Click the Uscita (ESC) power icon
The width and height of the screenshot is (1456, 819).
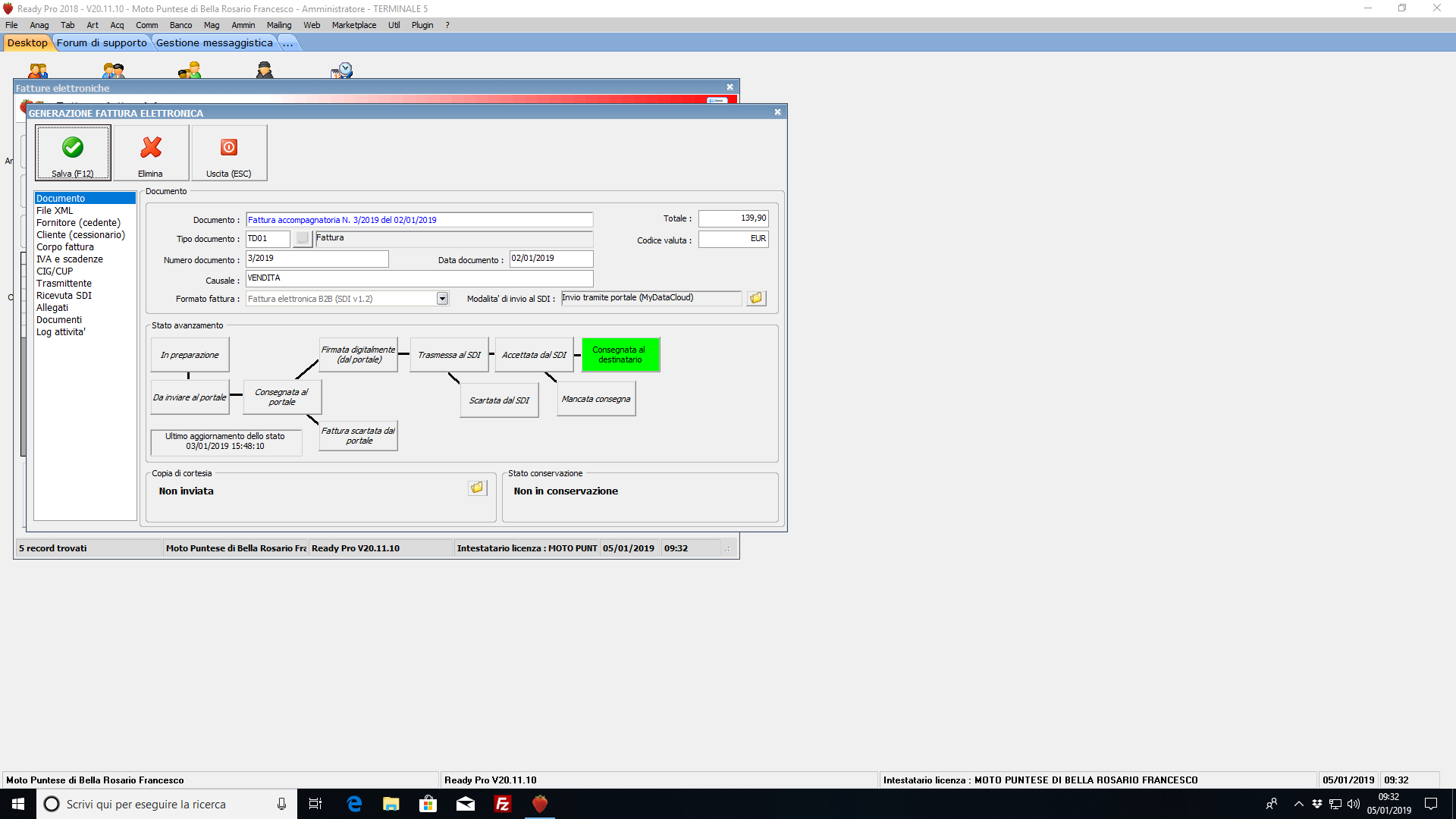pos(229,147)
